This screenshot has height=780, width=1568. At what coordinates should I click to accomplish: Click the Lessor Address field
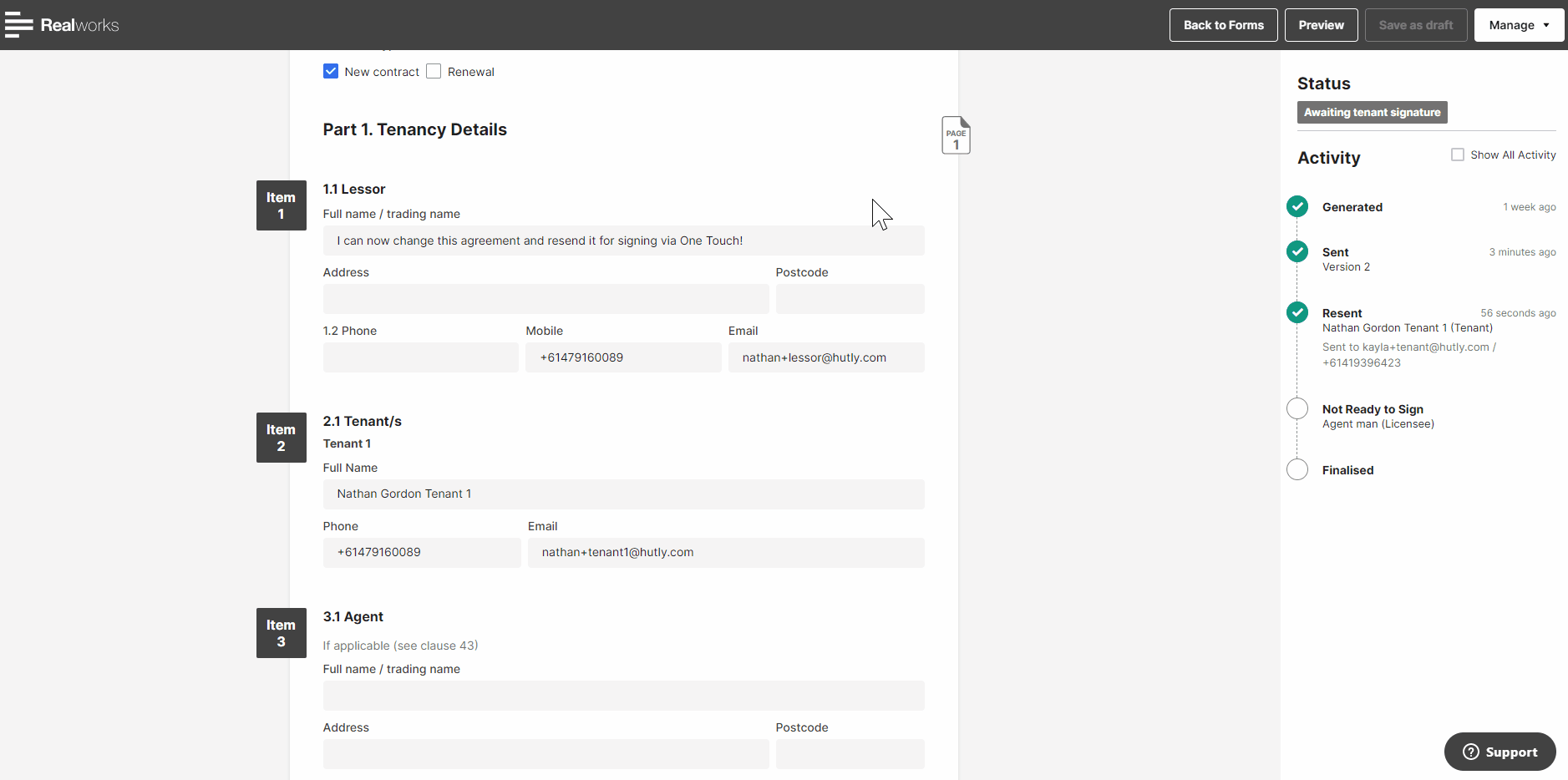point(546,299)
